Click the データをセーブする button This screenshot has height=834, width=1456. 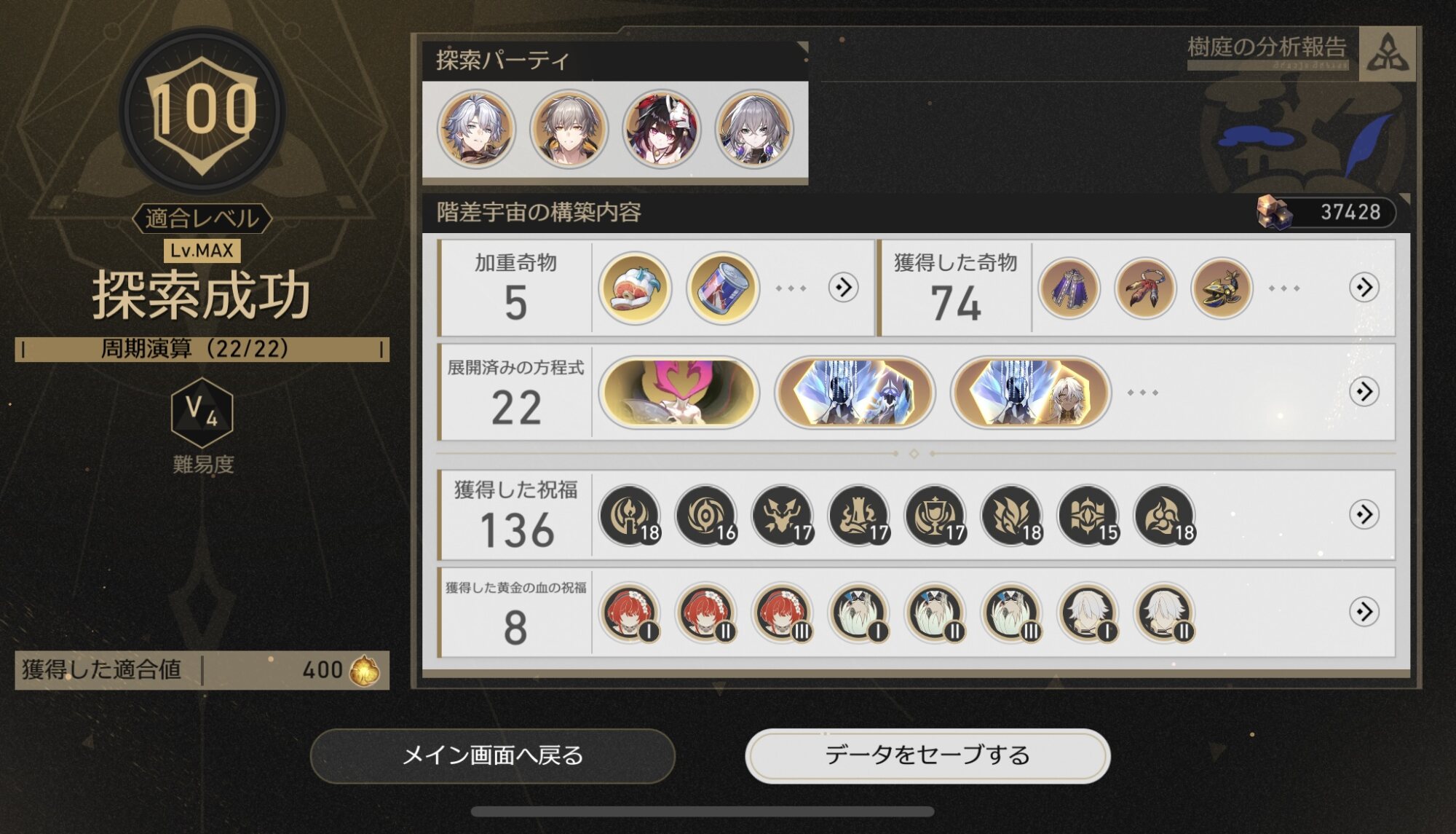[x=927, y=756]
